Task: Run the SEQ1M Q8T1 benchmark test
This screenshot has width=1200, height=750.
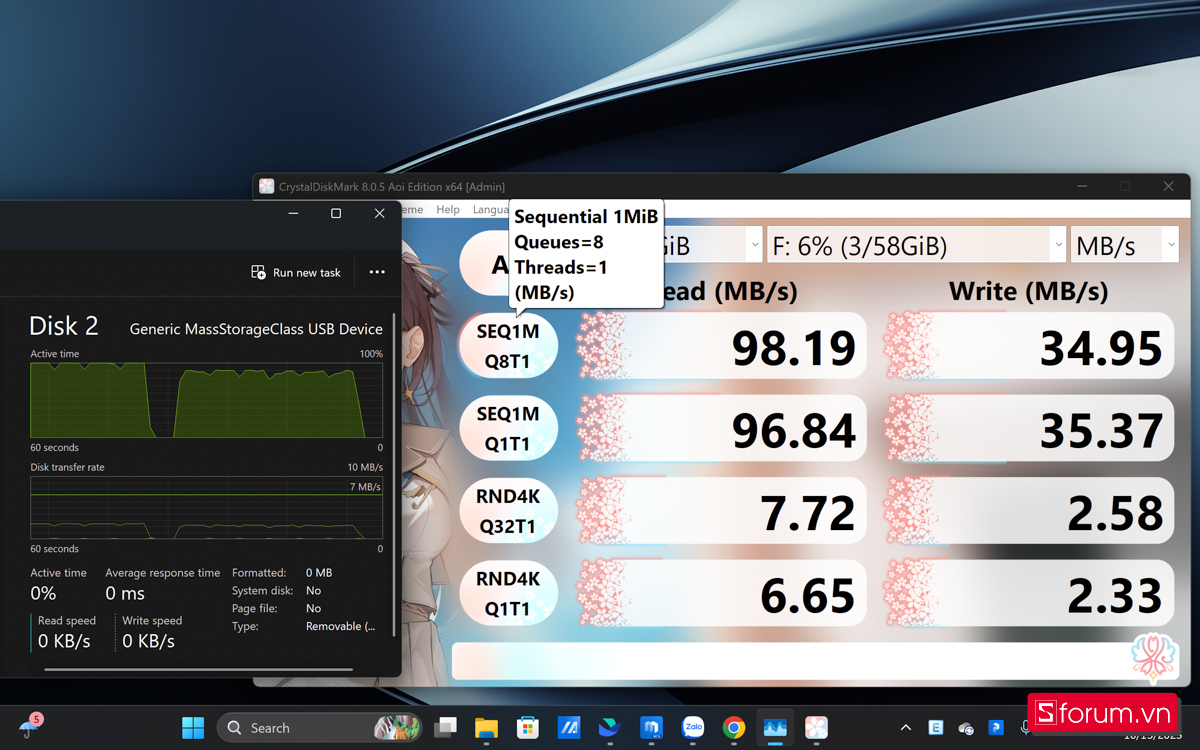Action: point(508,347)
